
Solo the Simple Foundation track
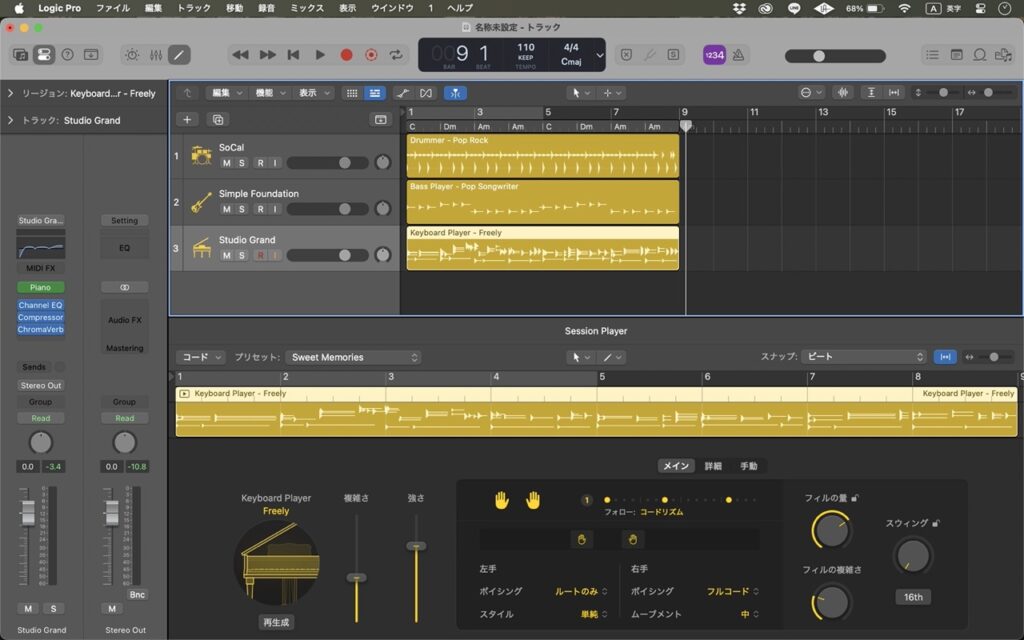[x=242, y=209]
